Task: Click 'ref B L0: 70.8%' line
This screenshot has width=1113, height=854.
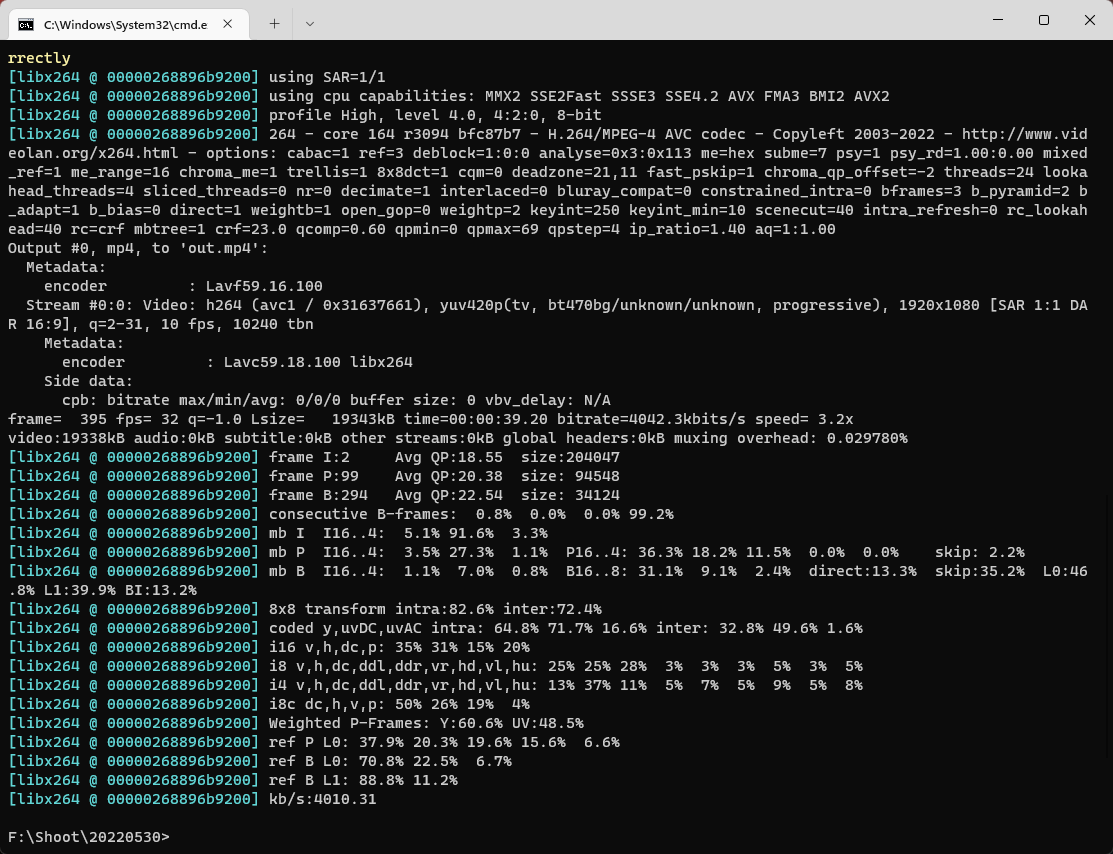Action: tap(260, 761)
